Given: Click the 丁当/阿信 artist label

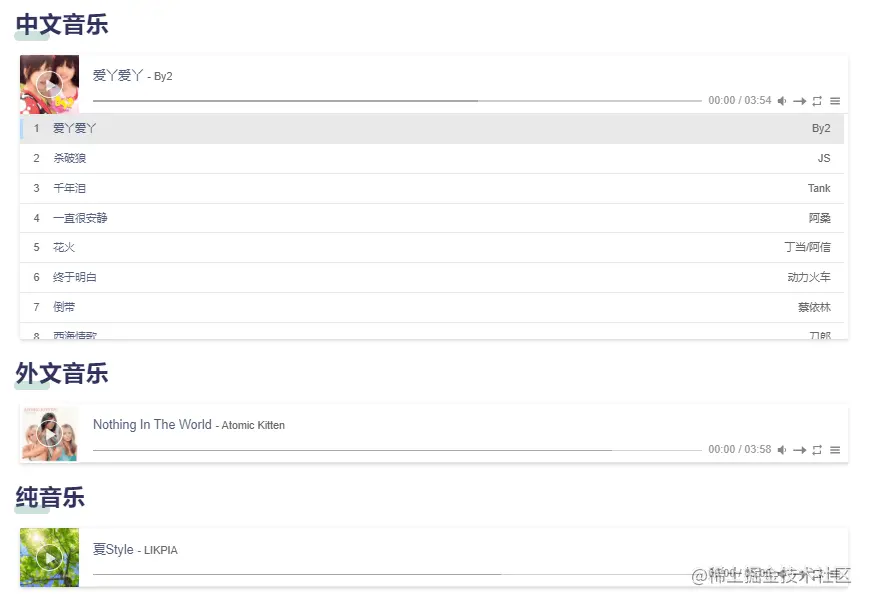Looking at the screenshot, I should point(807,247).
